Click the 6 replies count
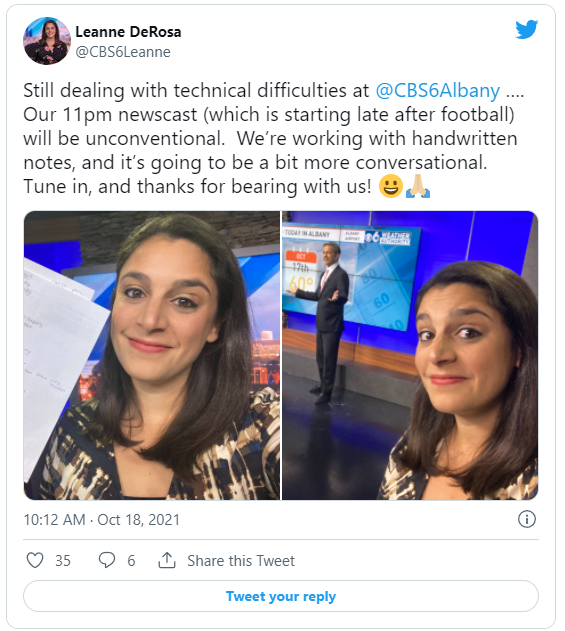The image size is (565, 631). [131, 561]
